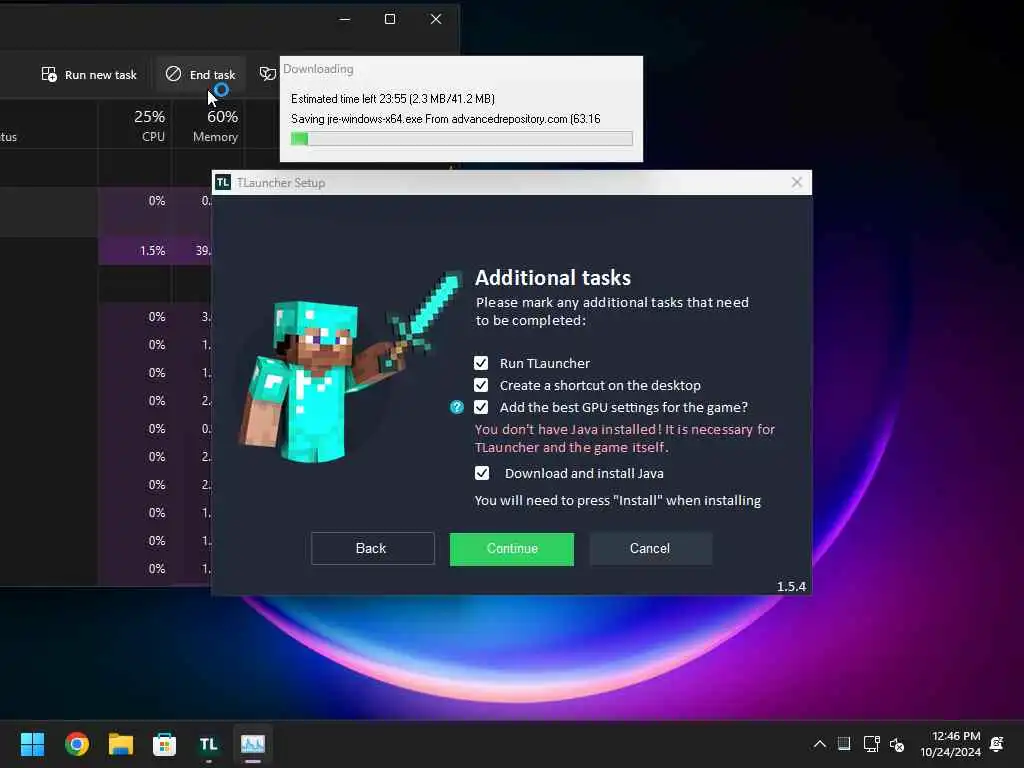The width and height of the screenshot is (1024, 768).
Task: Click the Java download progress bar
Action: pyautogui.click(x=462, y=138)
